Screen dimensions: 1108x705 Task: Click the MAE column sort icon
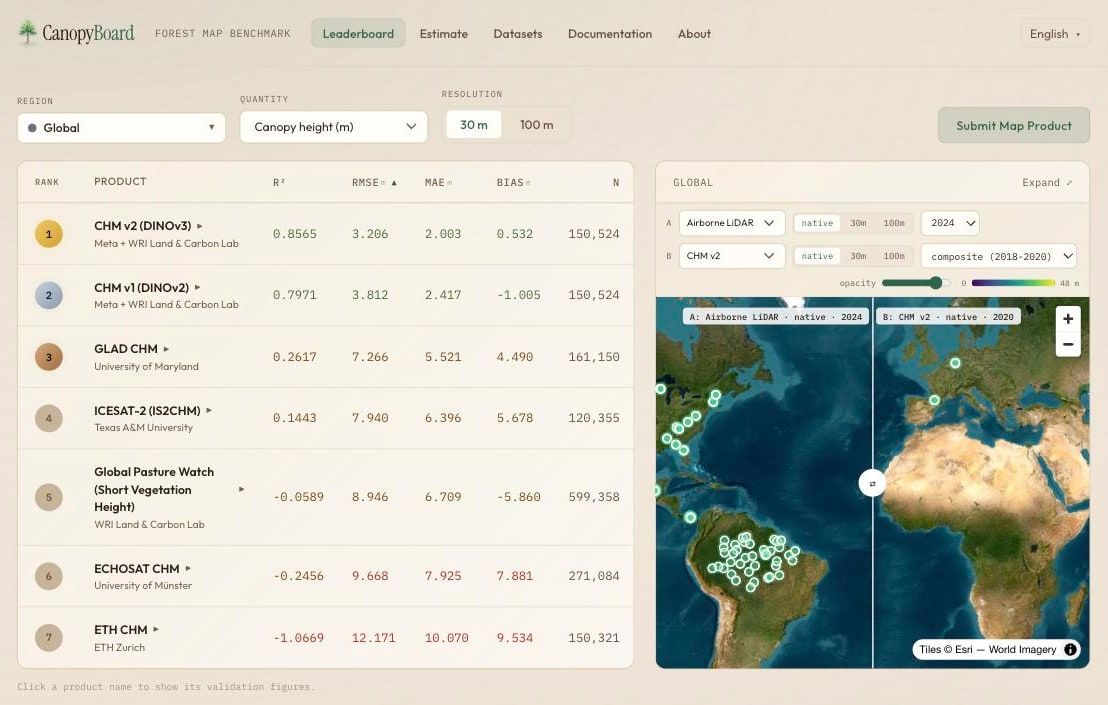point(449,182)
